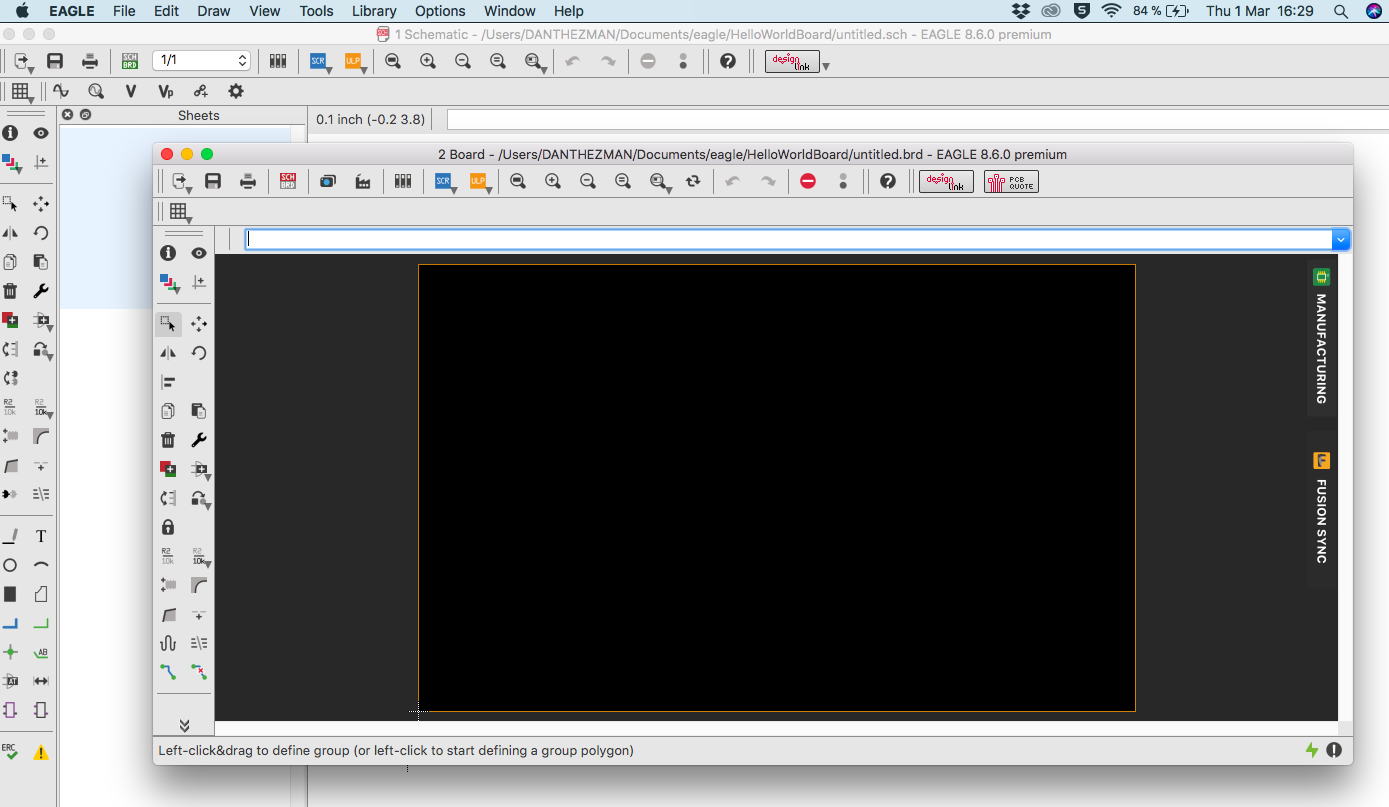Select the Rotate tool in Board palette
The height and width of the screenshot is (807, 1389).
click(x=199, y=352)
